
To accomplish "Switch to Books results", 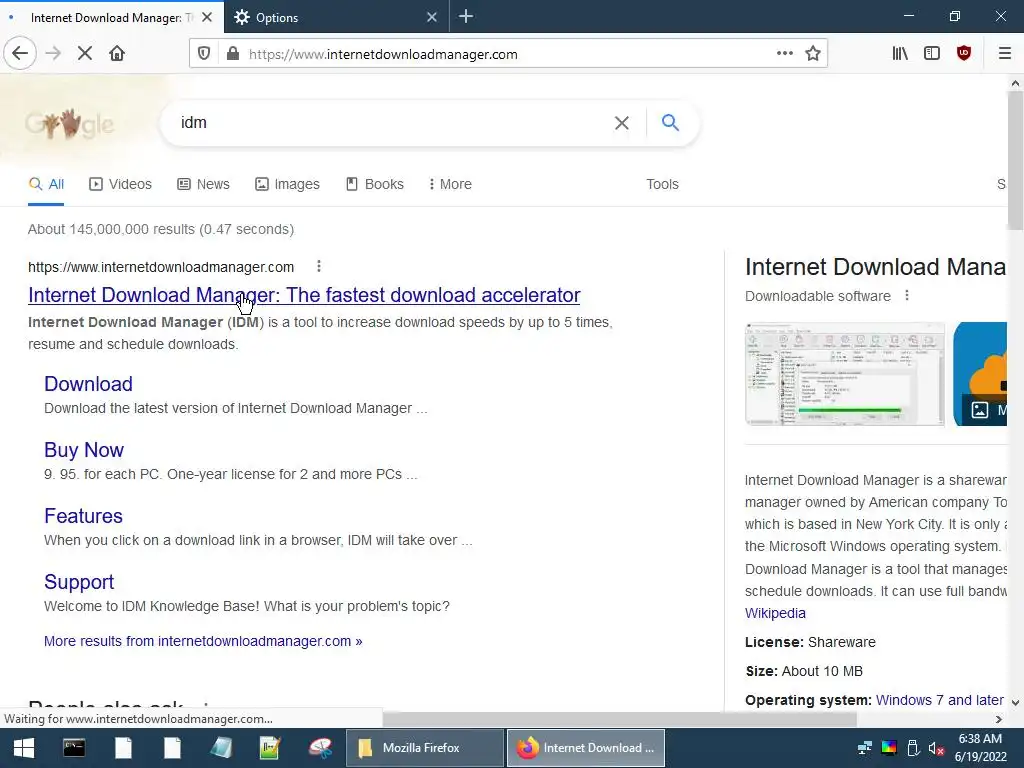I will click(x=375, y=184).
